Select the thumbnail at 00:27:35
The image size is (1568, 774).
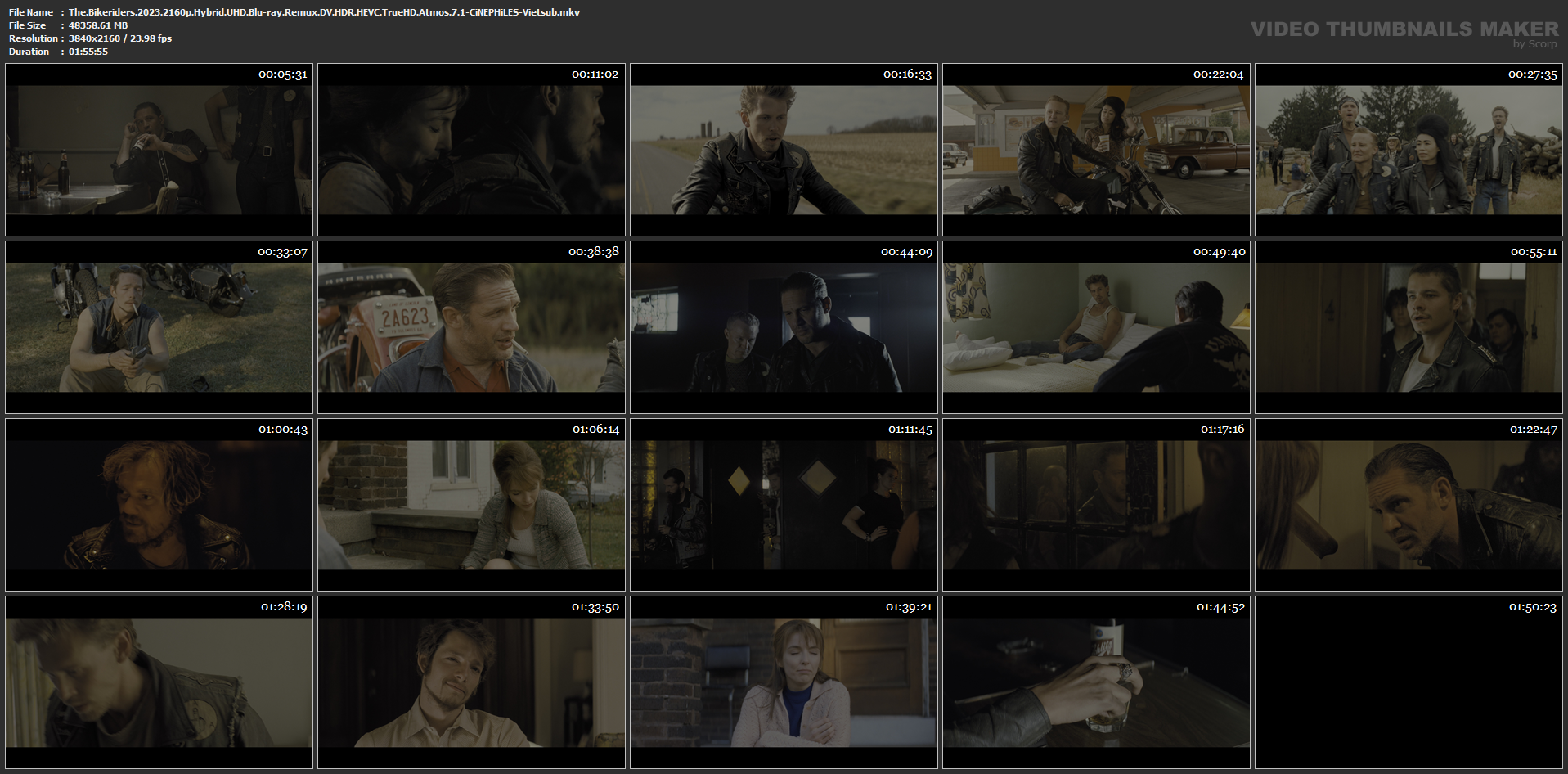(x=1409, y=150)
